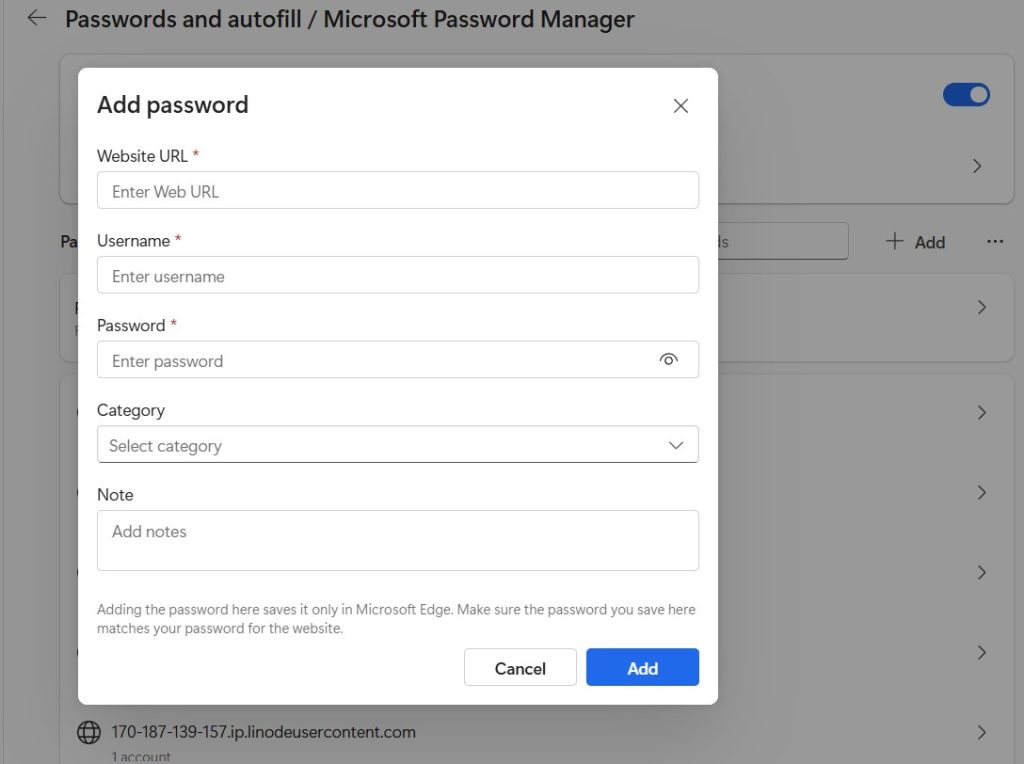Click the Add notes text area

[398, 540]
